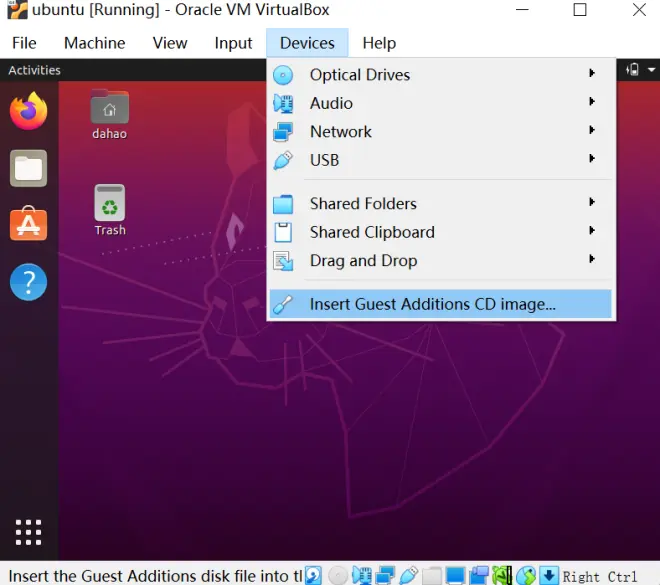Expand the Shared Clipboard submenu arrow
660x585 pixels.
point(592,231)
